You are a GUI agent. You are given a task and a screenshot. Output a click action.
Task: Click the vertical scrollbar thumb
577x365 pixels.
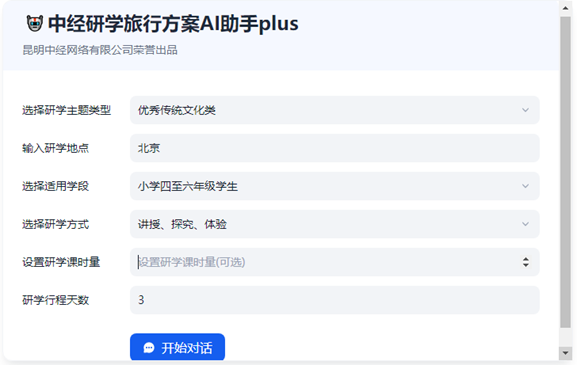(x=565, y=172)
